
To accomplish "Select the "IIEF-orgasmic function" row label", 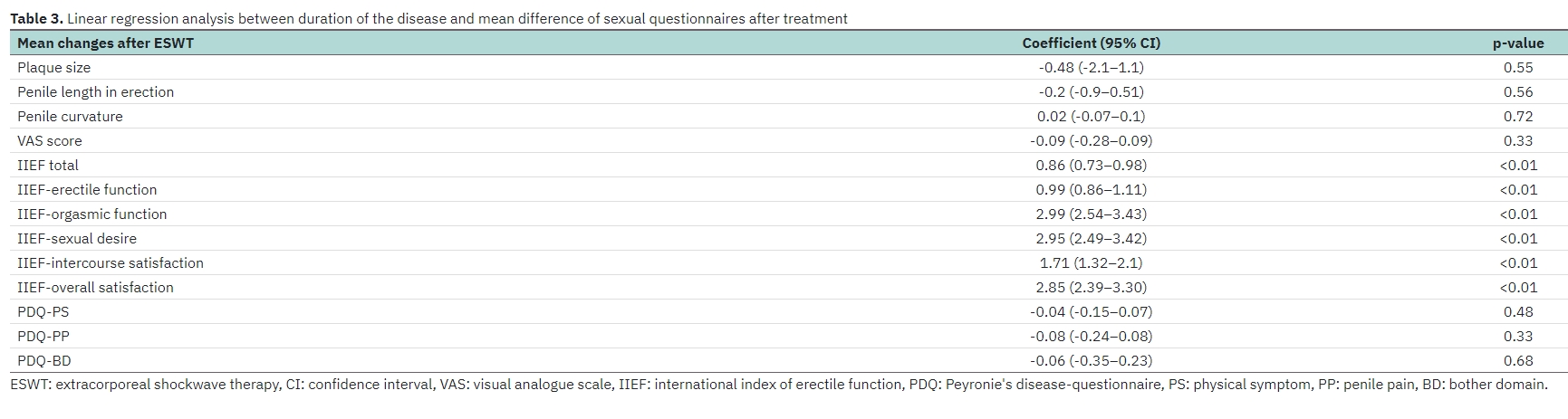I will [91, 214].
